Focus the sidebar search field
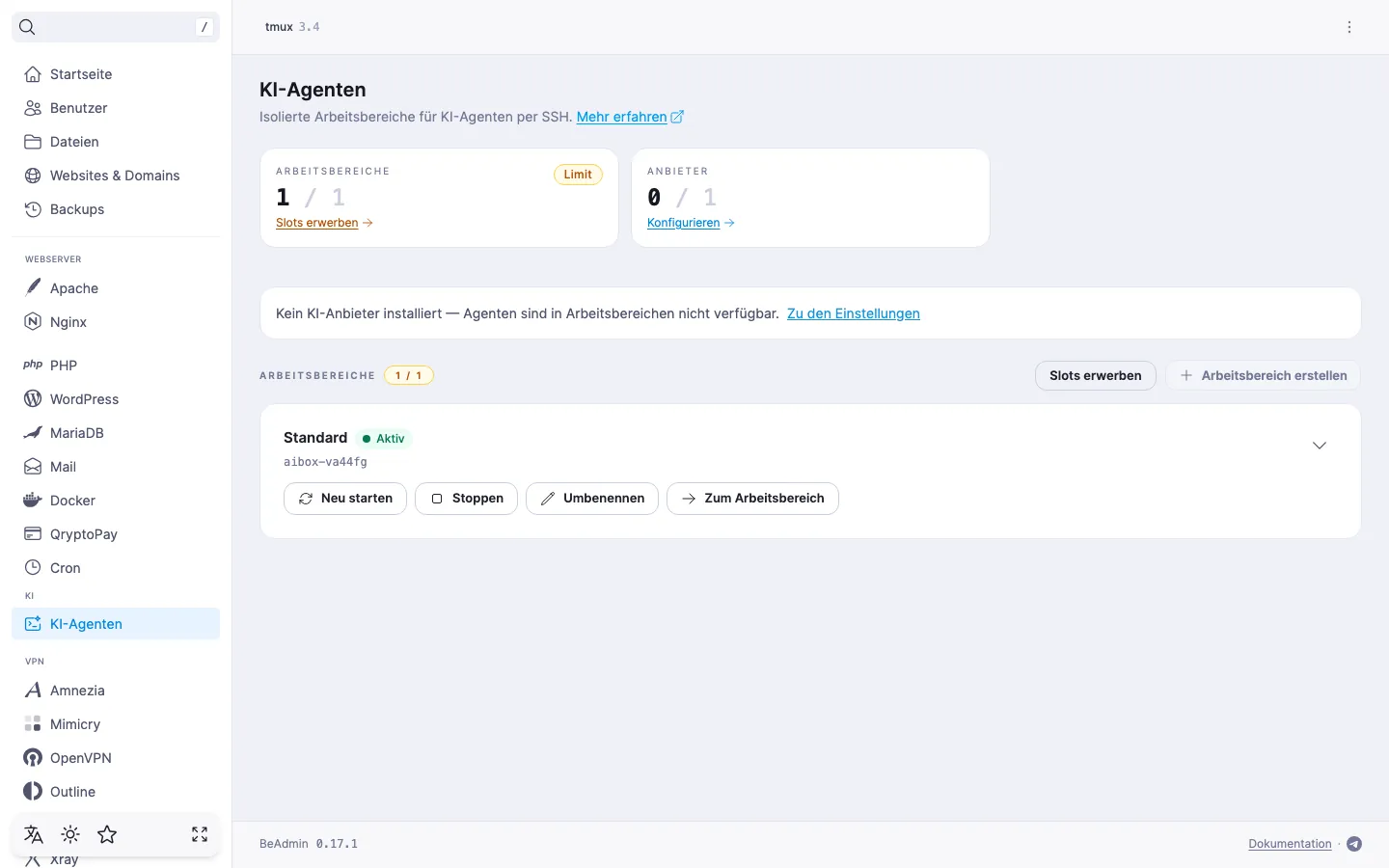Image resolution: width=1389 pixels, height=868 pixels. (116, 27)
